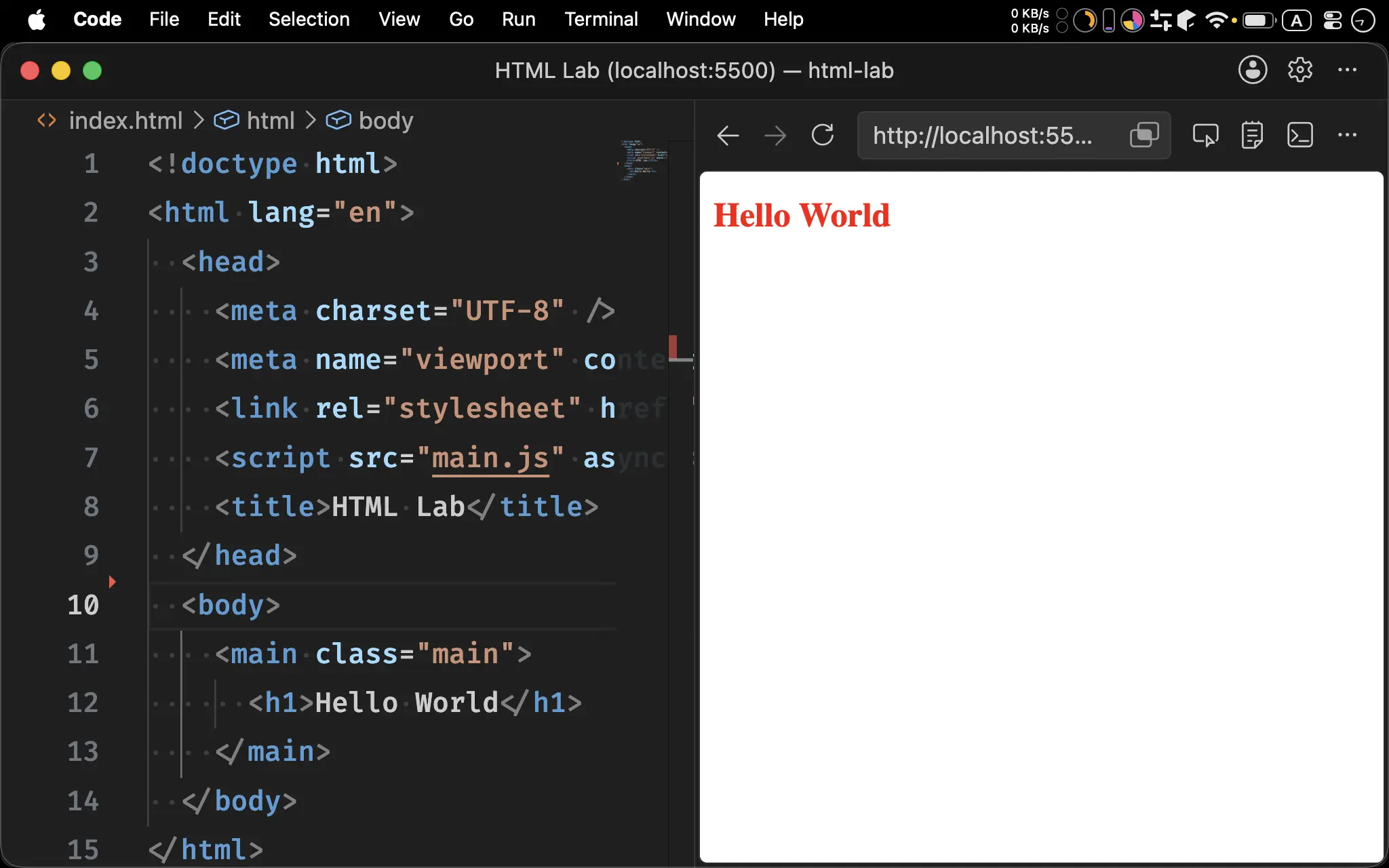Click the sliders equalizer menu bar icon
This screenshot has width=1389, height=868.
(1161, 20)
